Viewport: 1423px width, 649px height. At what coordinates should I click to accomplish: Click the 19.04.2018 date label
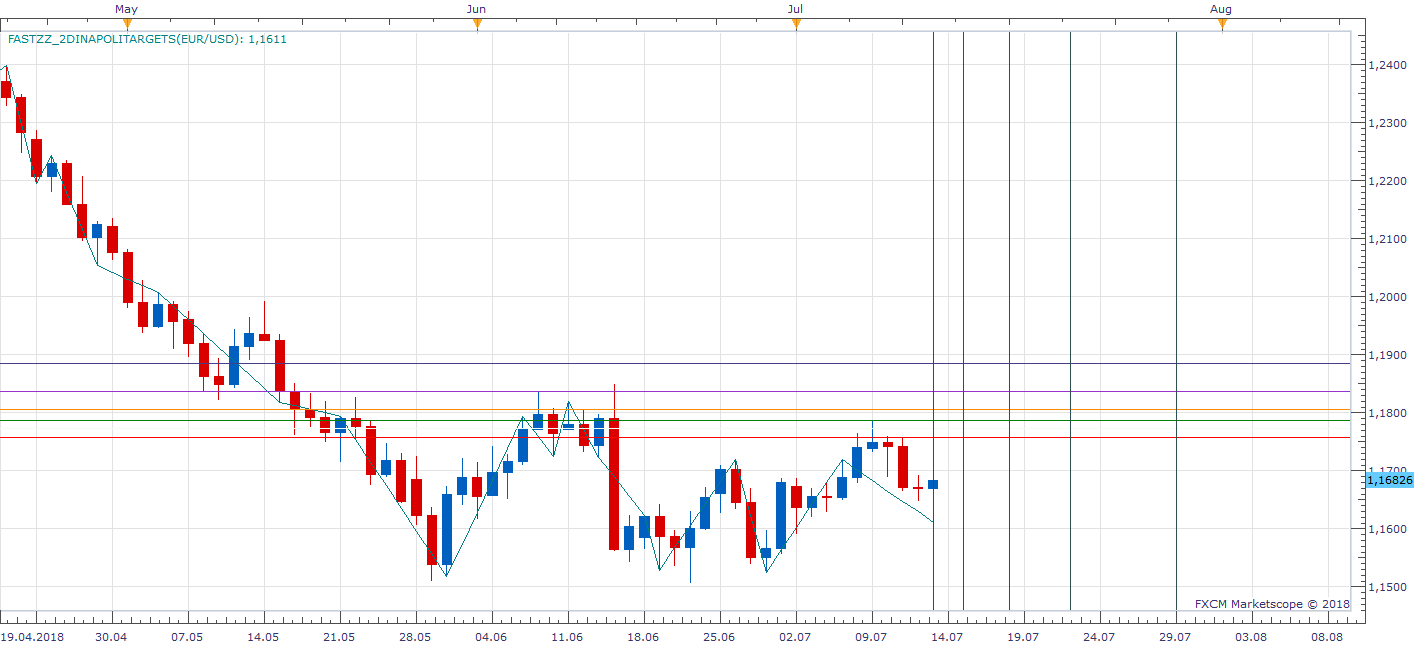pos(31,636)
